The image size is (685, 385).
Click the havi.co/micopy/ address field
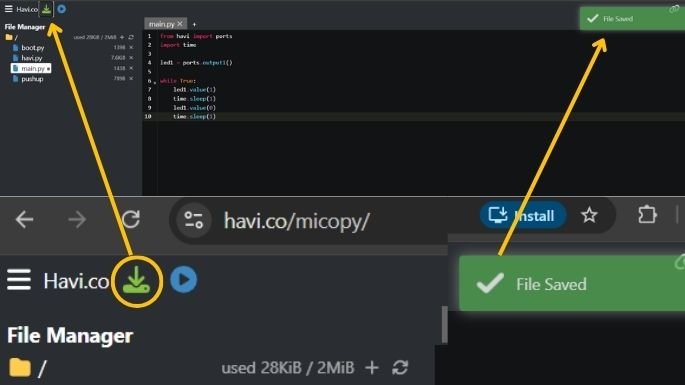point(296,221)
